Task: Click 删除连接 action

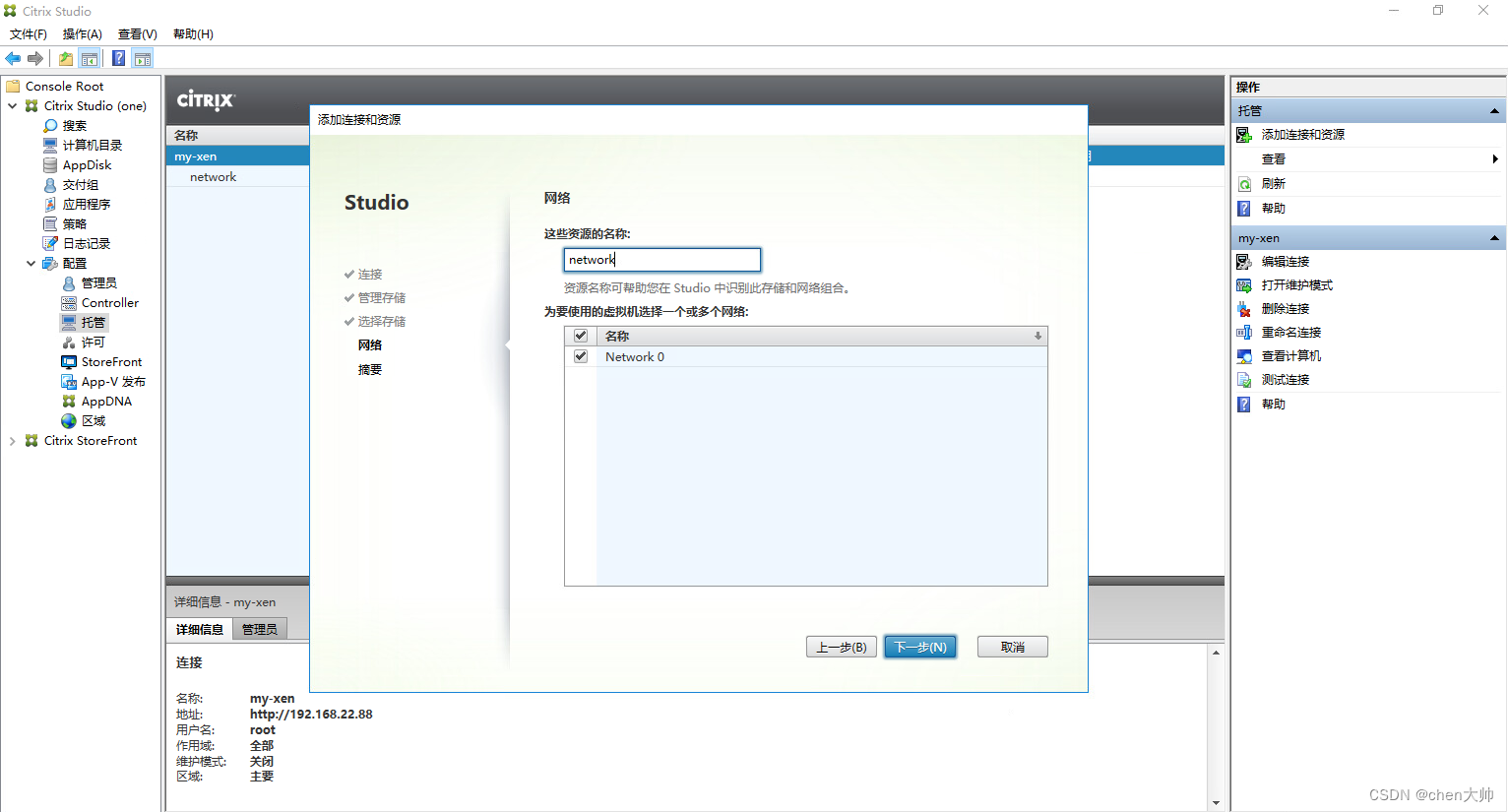Action: click(x=1285, y=309)
